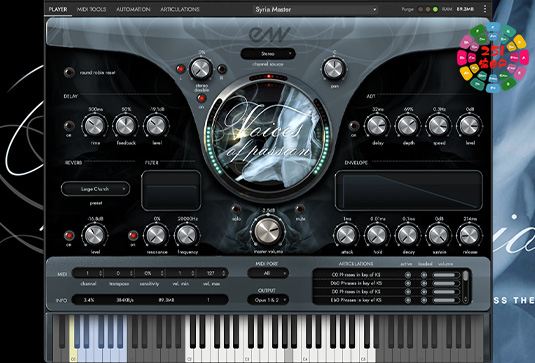Click the pan knob
The height and width of the screenshot is (363, 535).
(334, 69)
